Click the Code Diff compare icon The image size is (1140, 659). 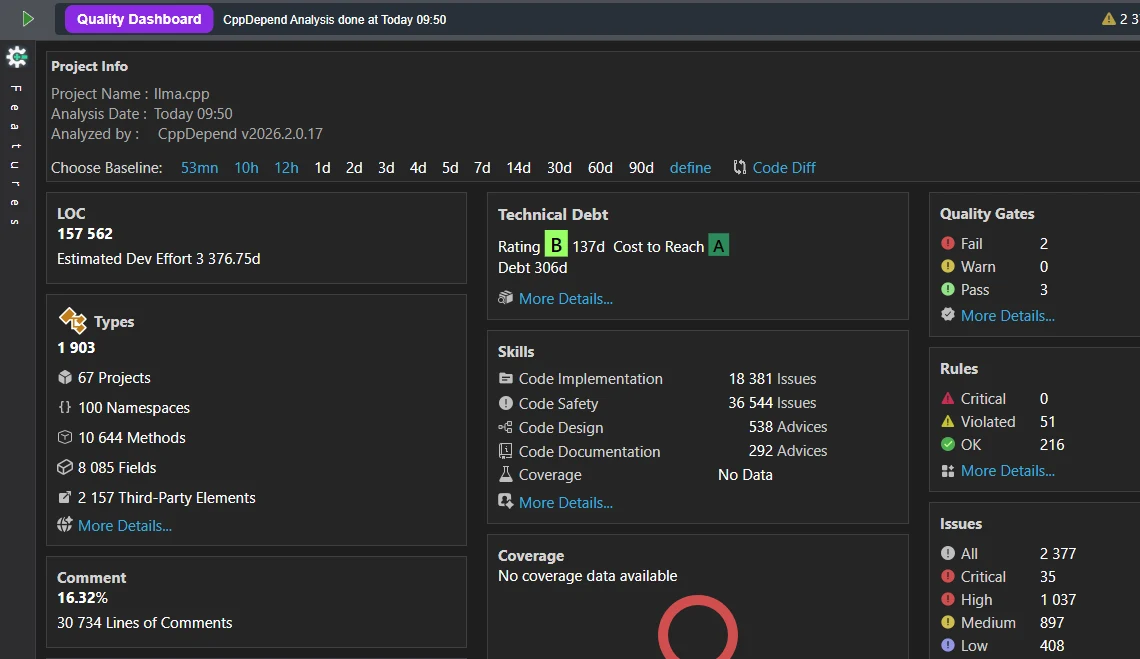click(x=739, y=167)
